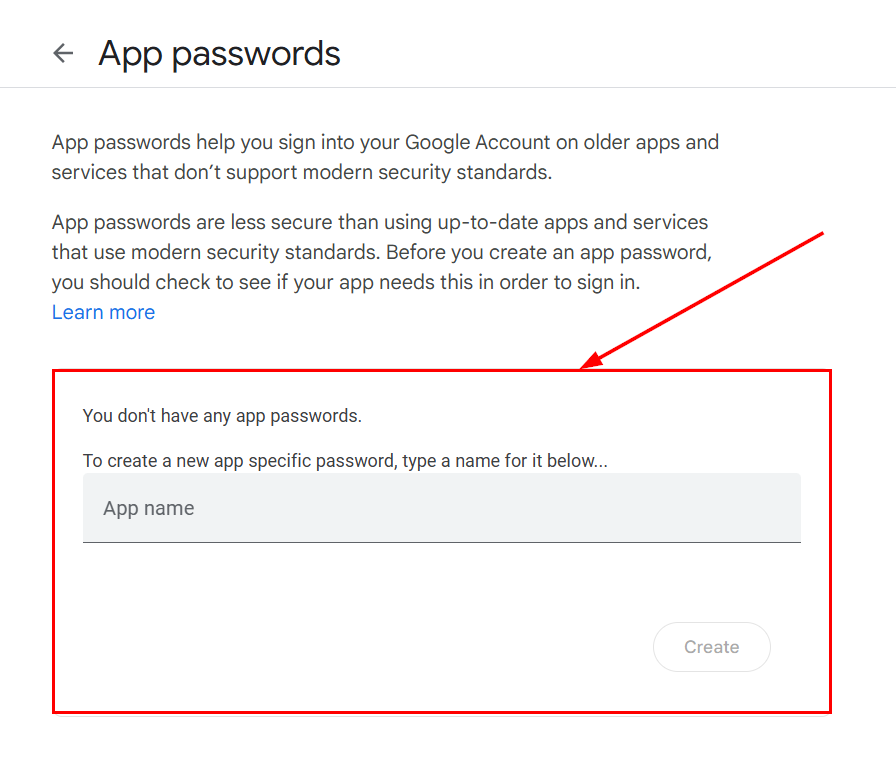Screen dimensions: 896x765
Task: Click the red annotation arrowhead tip
Action: coord(585,367)
